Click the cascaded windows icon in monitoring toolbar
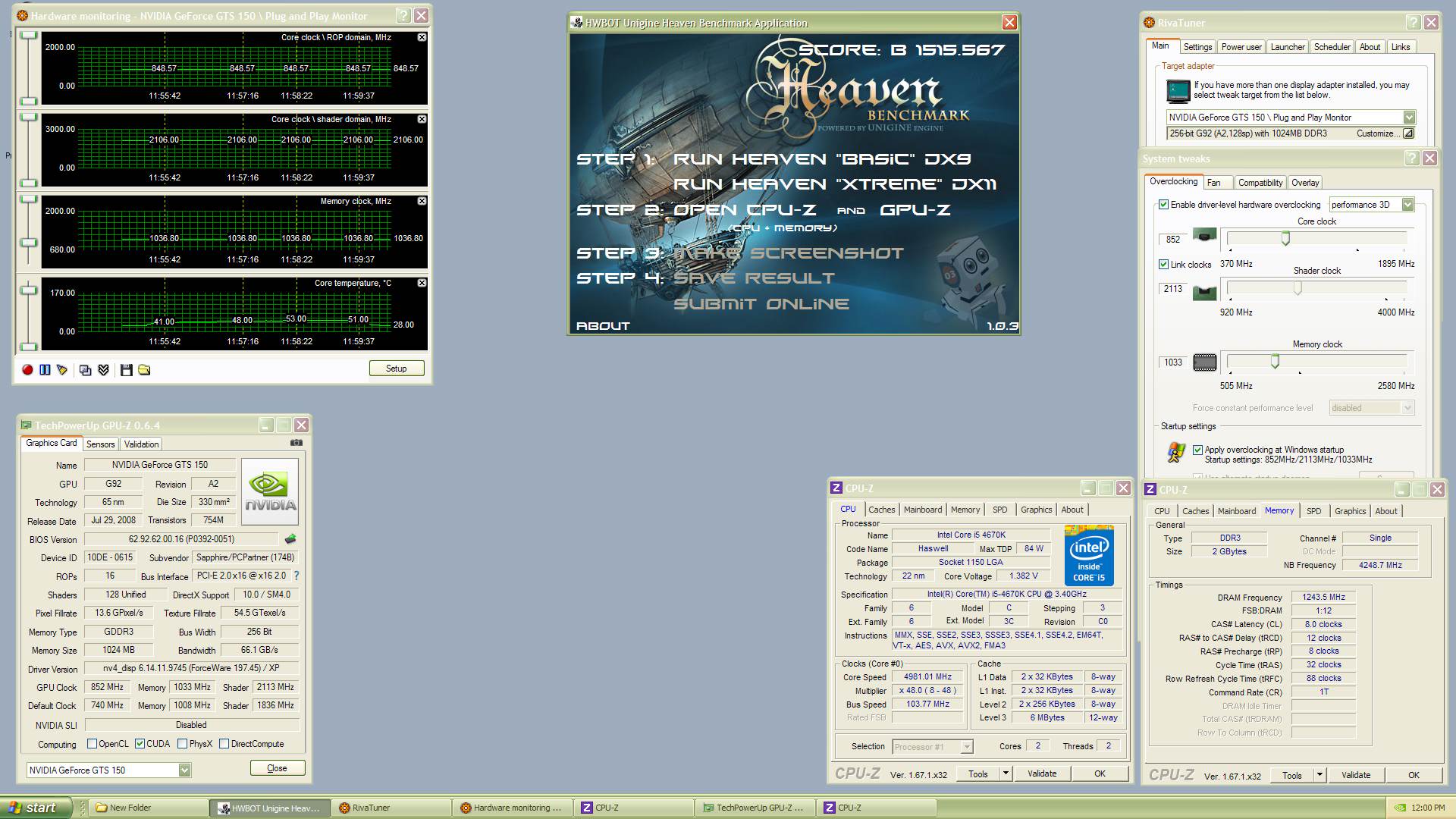1456x819 pixels. pos(85,369)
